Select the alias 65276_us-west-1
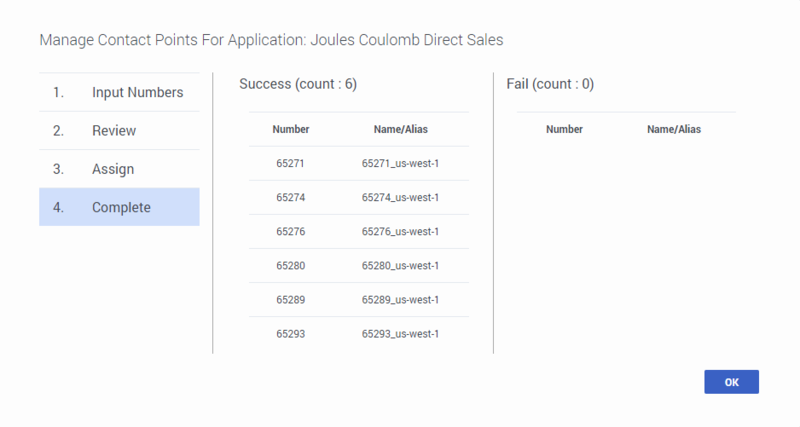The height and width of the screenshot is (427, 800). [x=400, y=232]
